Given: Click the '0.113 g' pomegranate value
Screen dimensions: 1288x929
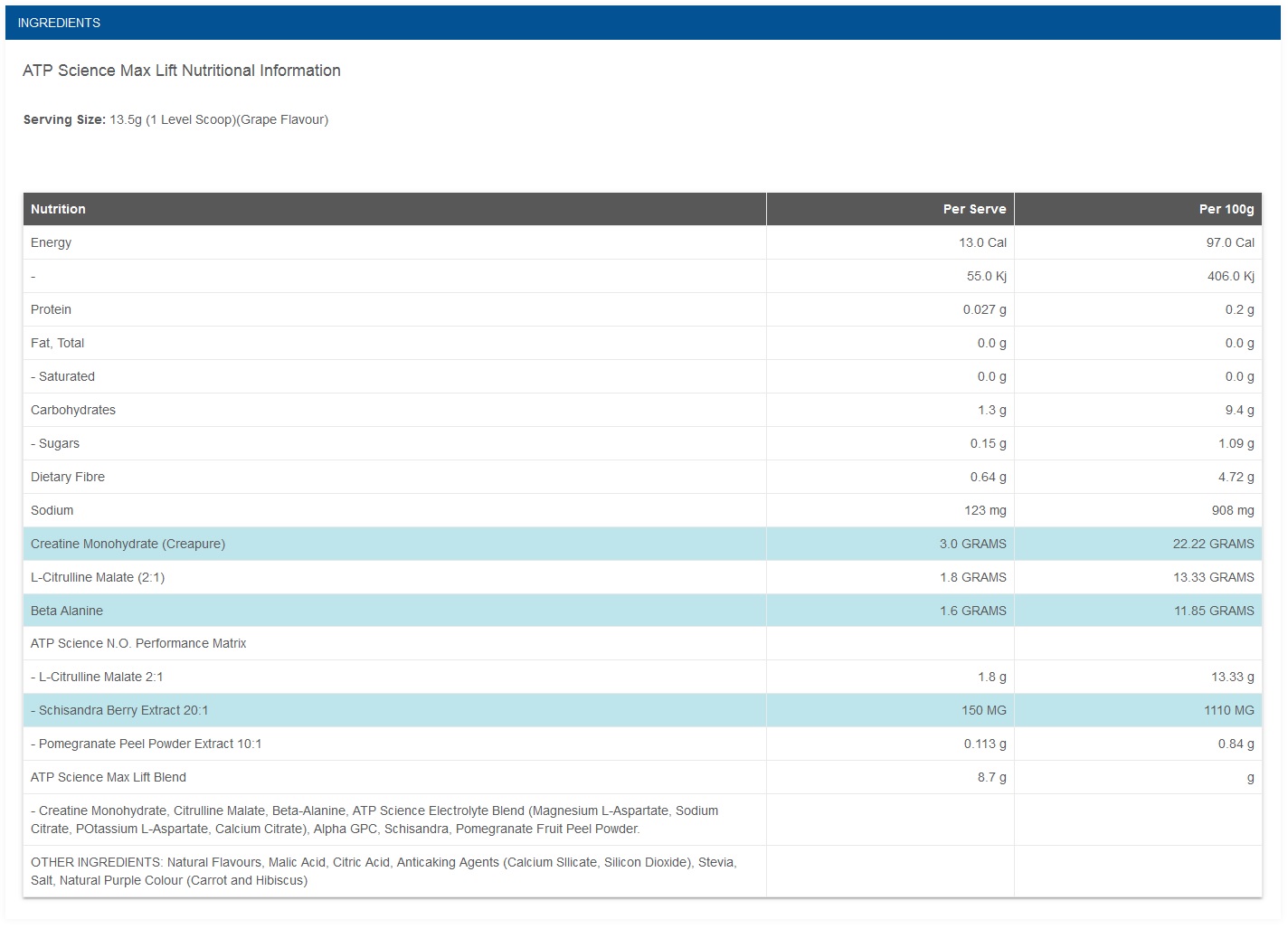Looking at the screenshot, I should [x=985, y=744].
